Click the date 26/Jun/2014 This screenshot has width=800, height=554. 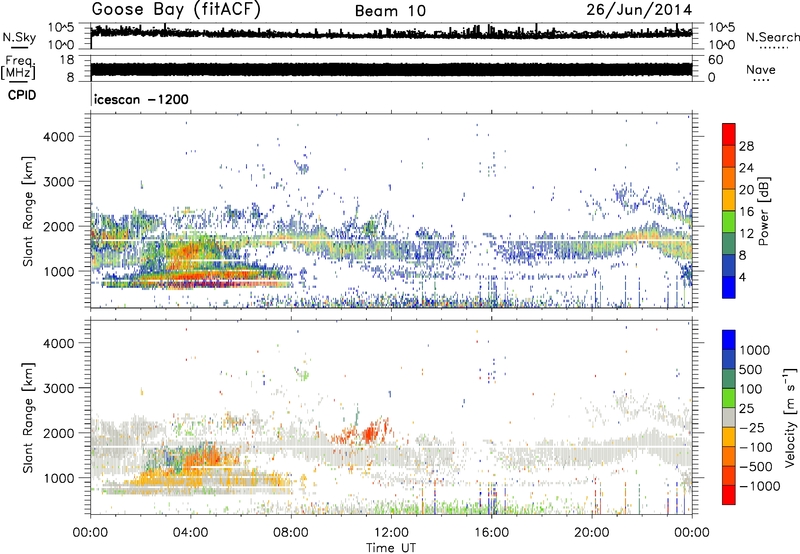[x=639, y=10]
